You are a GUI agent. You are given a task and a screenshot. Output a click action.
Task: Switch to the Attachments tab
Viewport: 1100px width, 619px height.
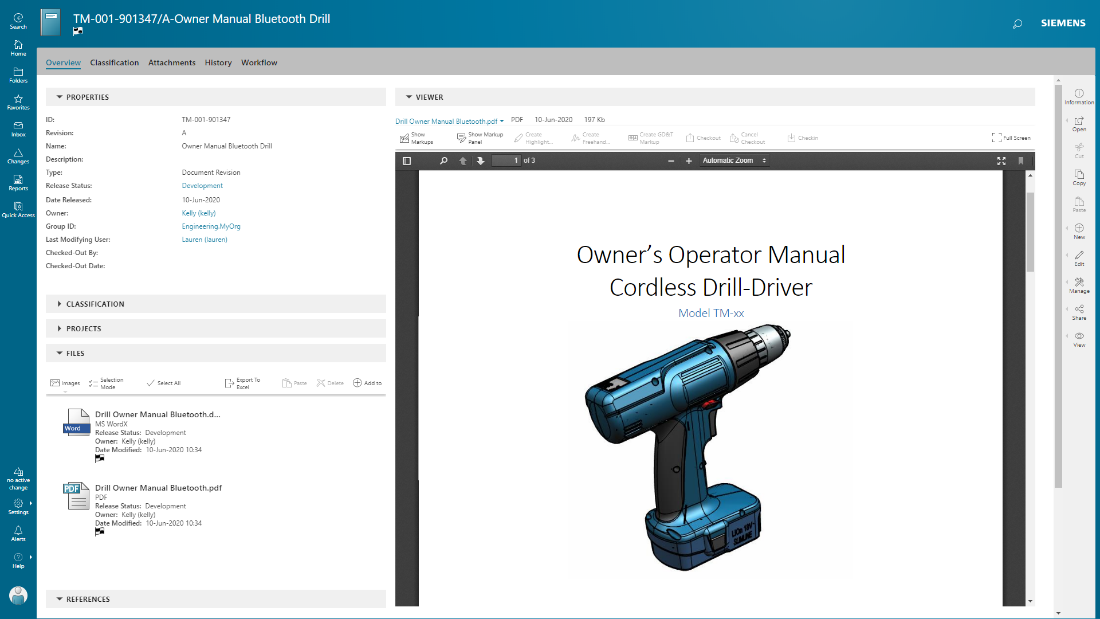point(172,63)
